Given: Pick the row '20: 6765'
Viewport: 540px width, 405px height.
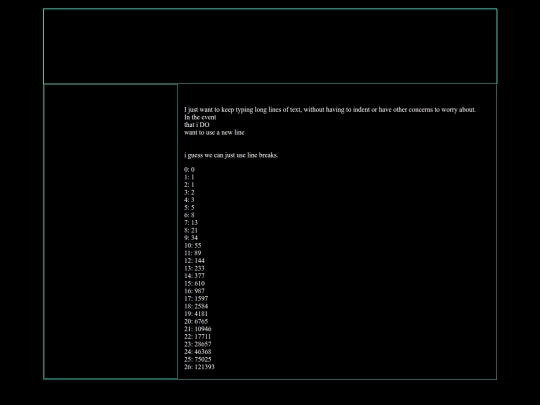Looking at the screenshot, I should tap(196, 321).
